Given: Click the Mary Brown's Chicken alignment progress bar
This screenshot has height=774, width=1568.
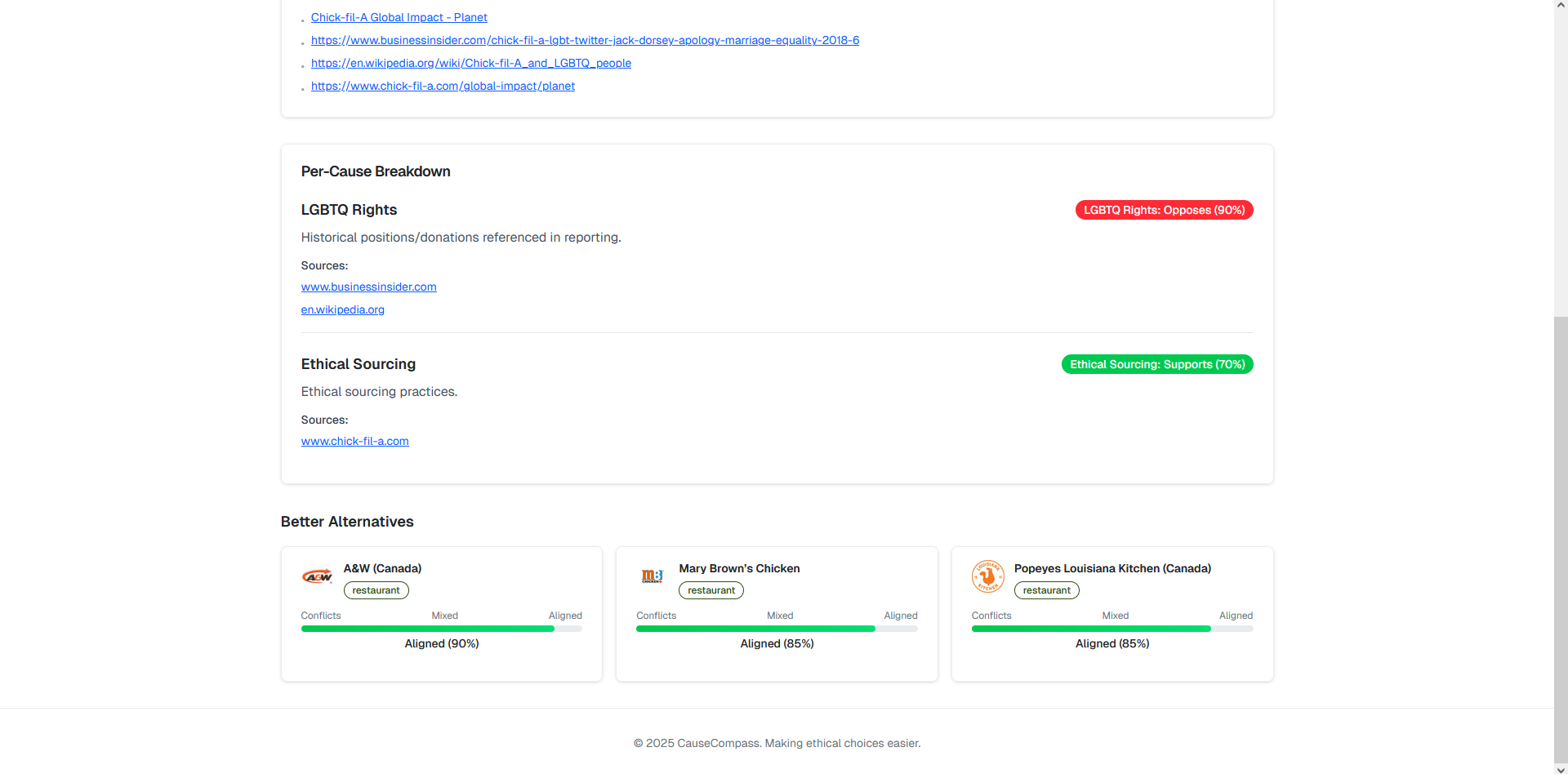Looking at the screenshot, I should pyautogui.click(x=777, y=629).
